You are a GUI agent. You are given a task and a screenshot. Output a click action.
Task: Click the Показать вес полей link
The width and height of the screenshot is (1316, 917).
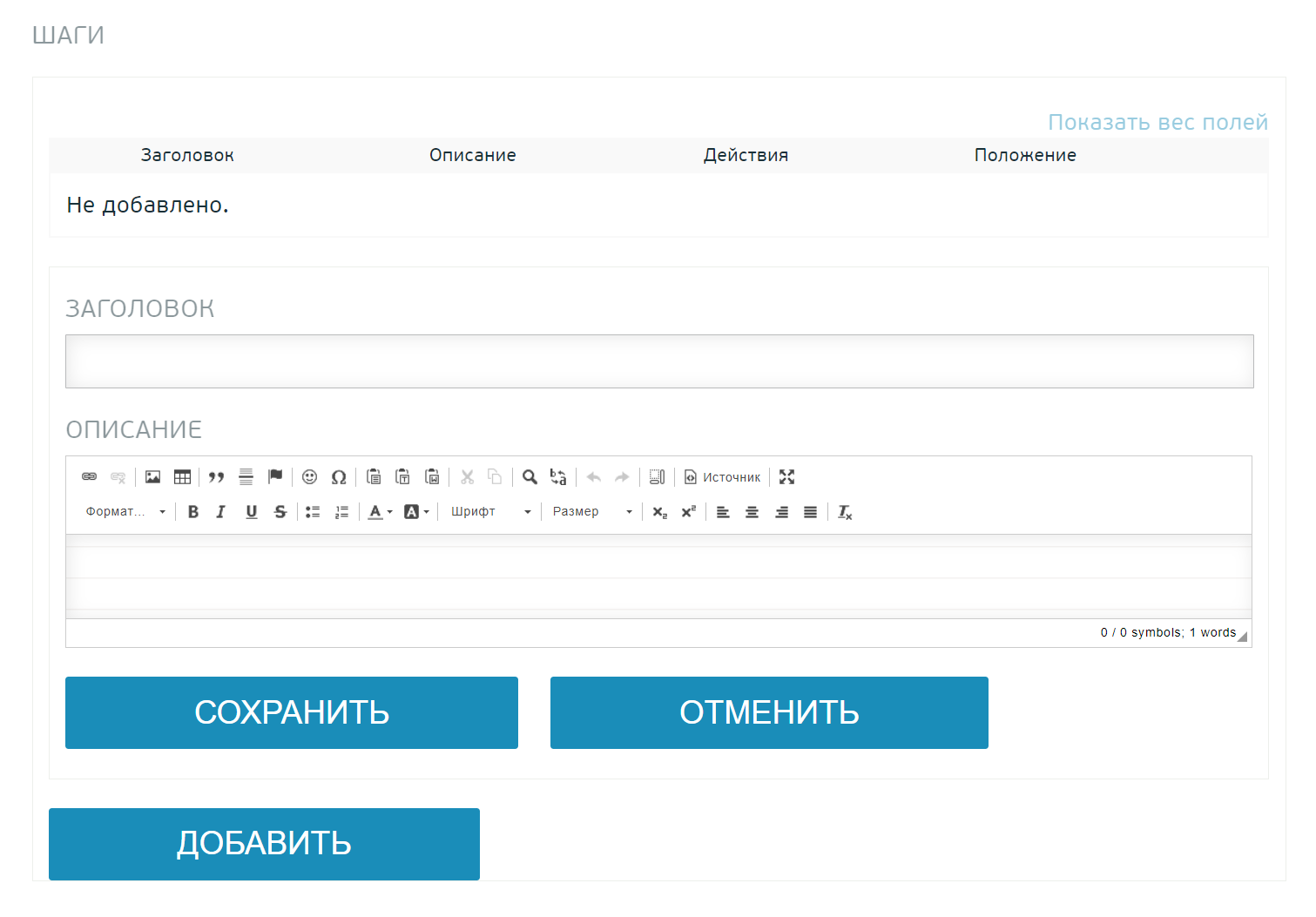click(1157, 123)
